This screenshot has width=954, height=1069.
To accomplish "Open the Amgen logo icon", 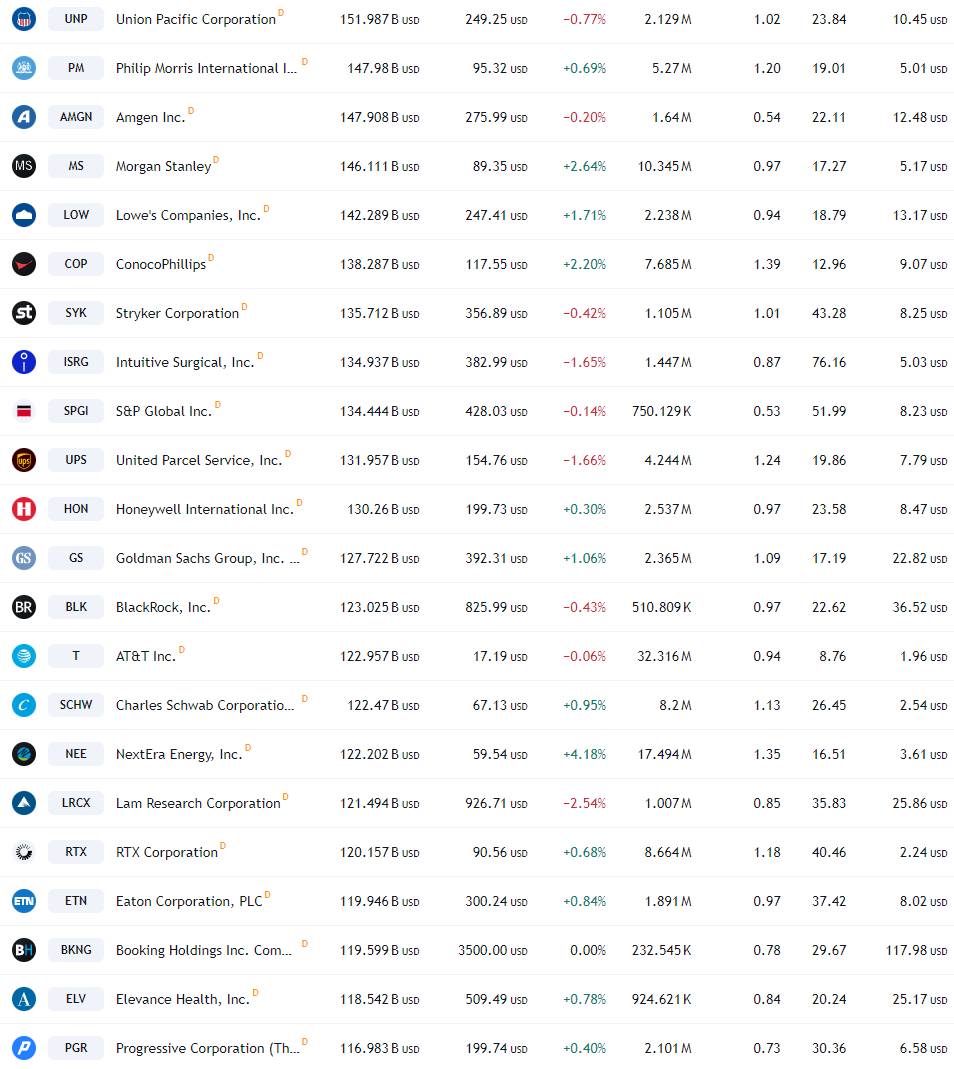I will coord(24,117).
